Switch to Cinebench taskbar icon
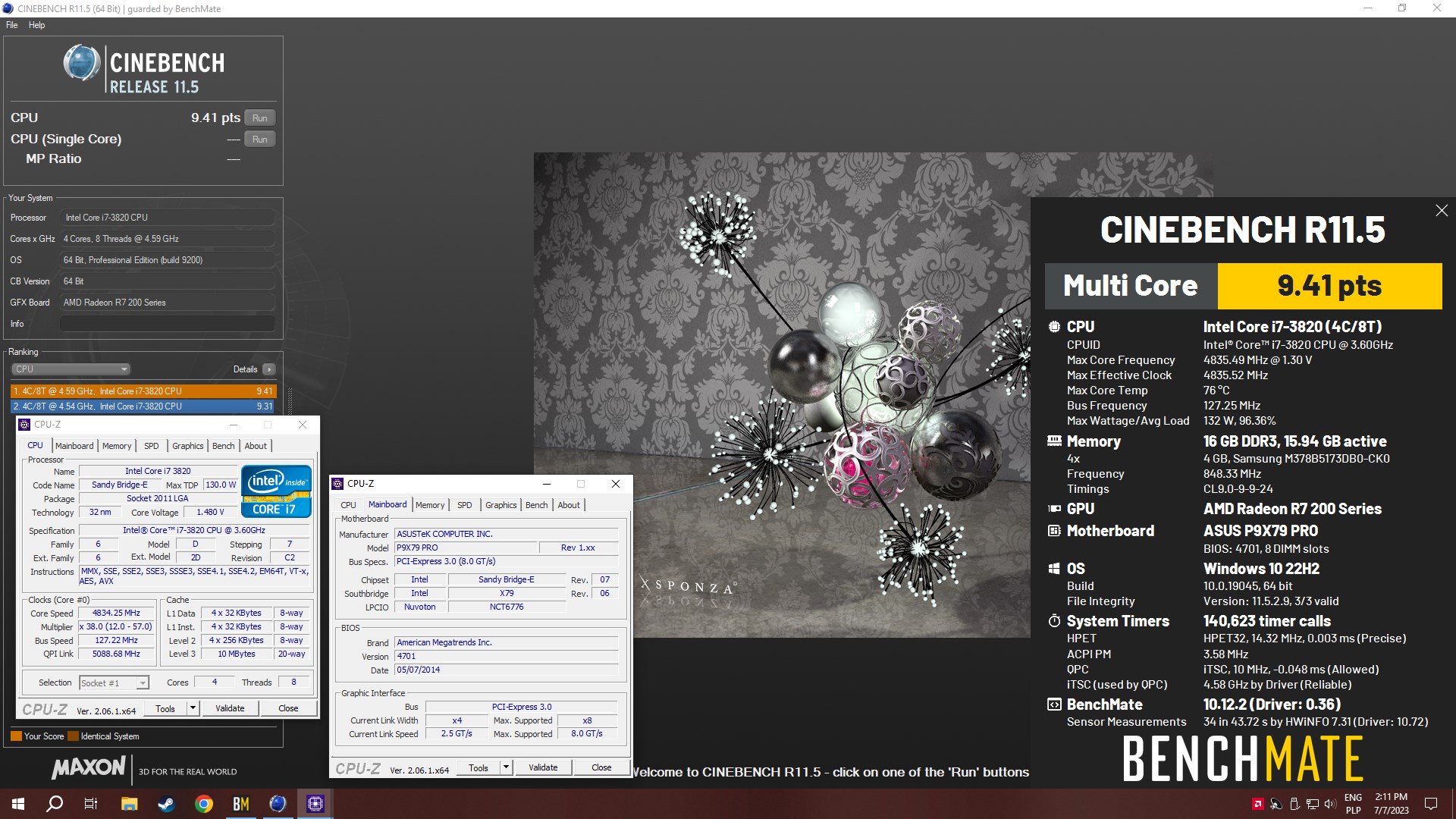1456x819 pixels. point(278,804)
